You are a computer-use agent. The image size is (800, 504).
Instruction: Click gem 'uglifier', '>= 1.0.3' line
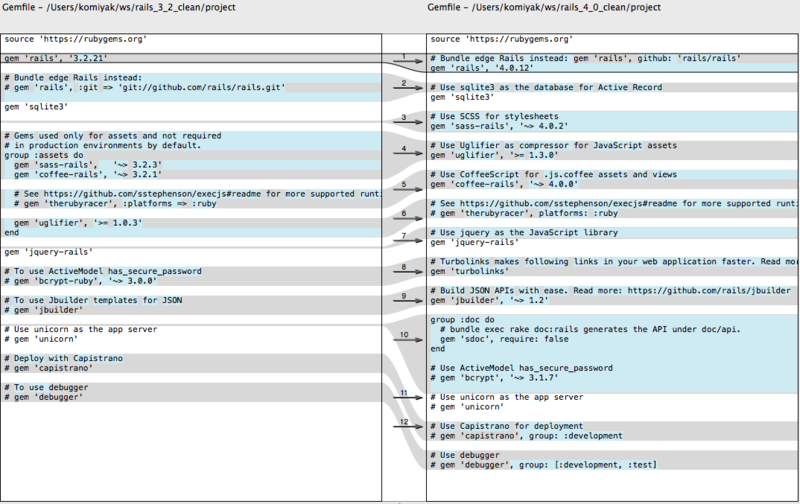coord(78,223)
